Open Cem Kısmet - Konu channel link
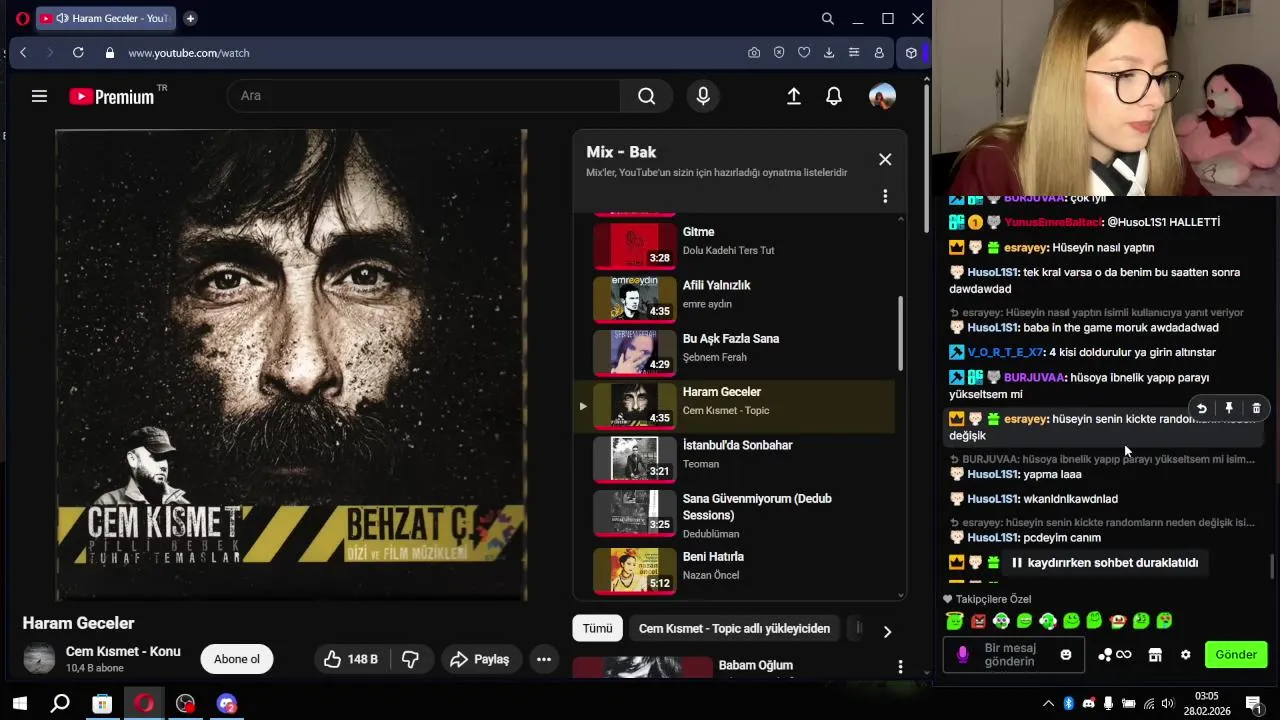The height and width of the screenshot is (720, 1280). point(123,651)
